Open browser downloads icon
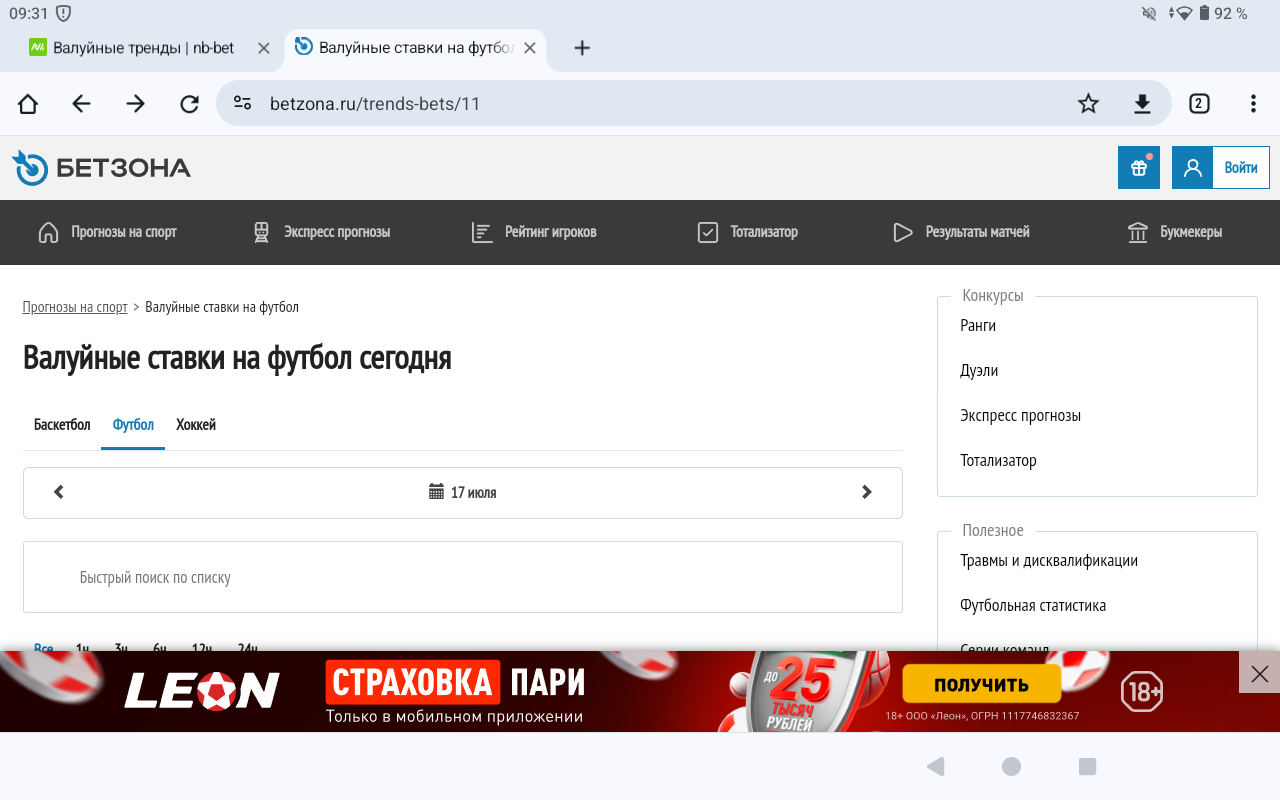This screenshot has width=1280, height=800. coord(1142,104)
